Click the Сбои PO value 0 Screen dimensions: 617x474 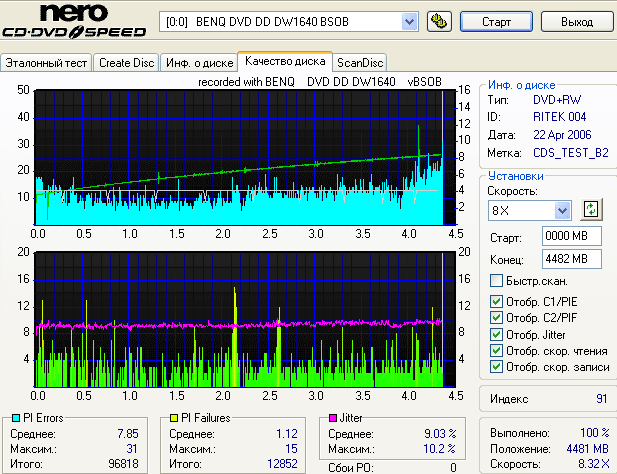tap(453, 468)
